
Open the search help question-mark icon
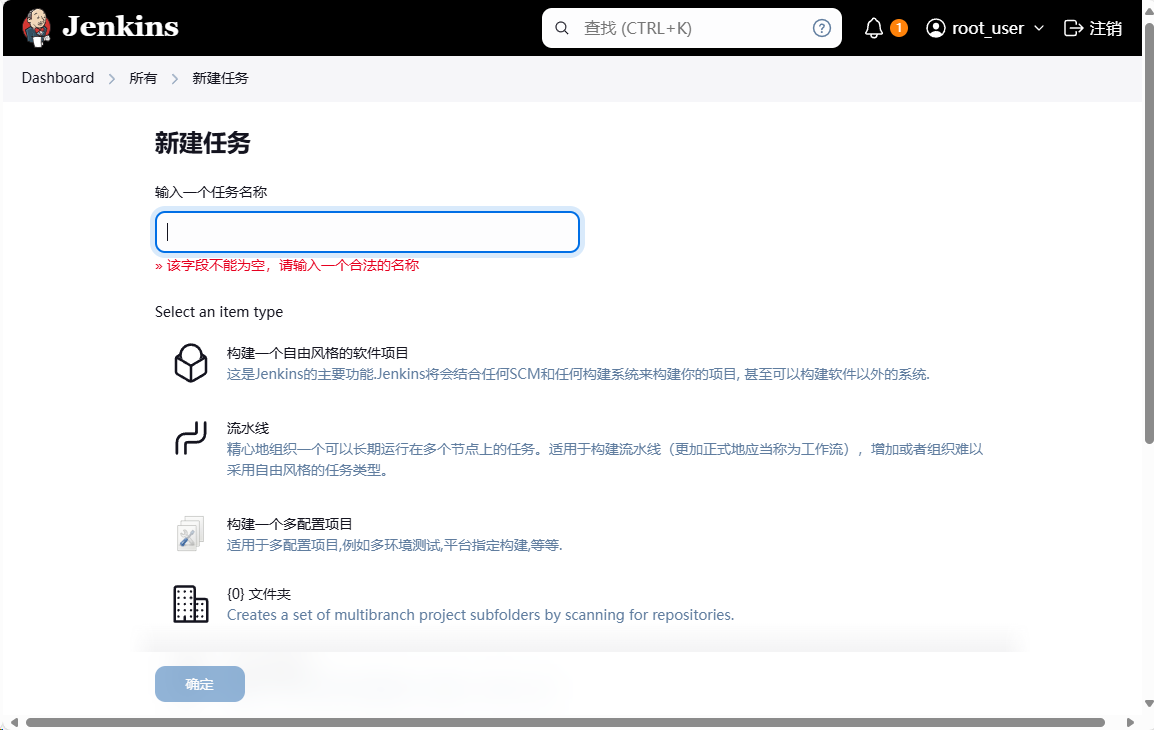pos(821,28)
